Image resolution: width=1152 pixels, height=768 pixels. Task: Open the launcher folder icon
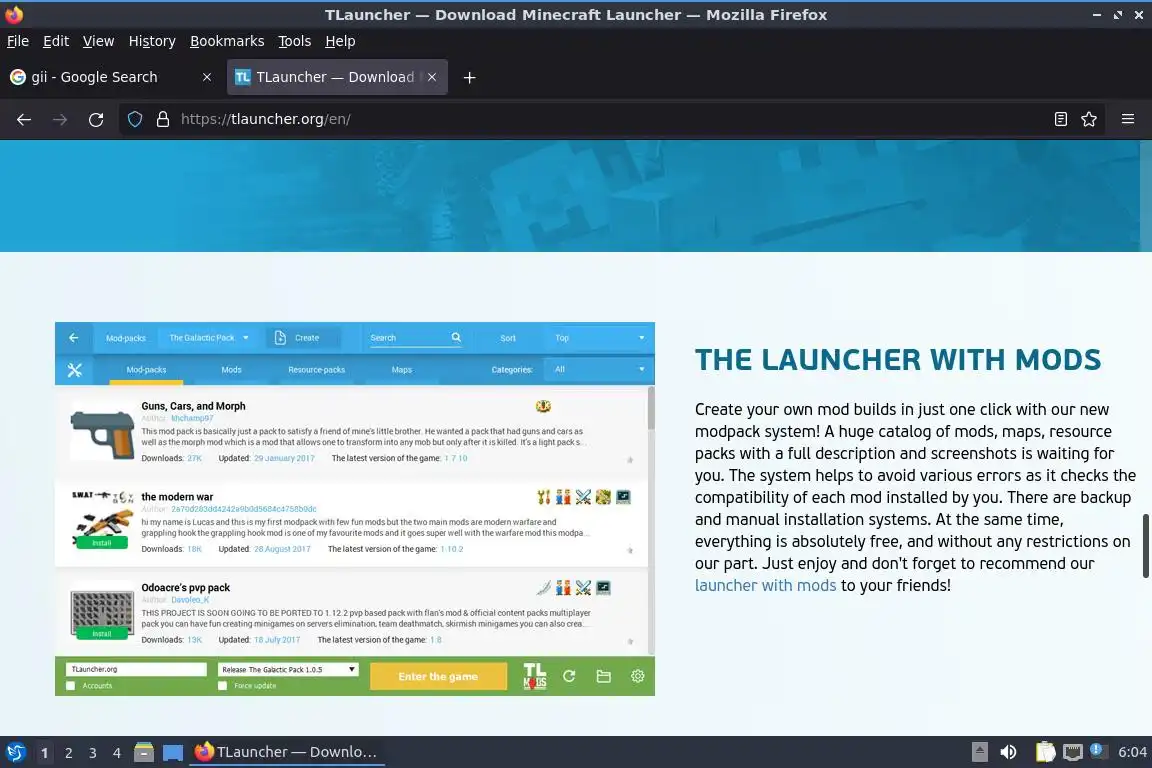click(x=604, y=676)
